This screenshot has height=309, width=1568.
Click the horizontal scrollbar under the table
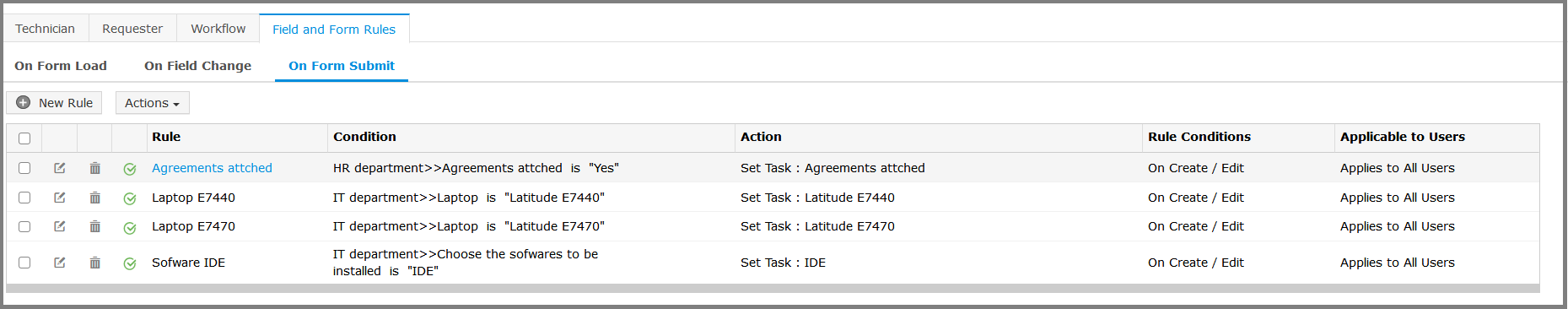click(773, 289)
